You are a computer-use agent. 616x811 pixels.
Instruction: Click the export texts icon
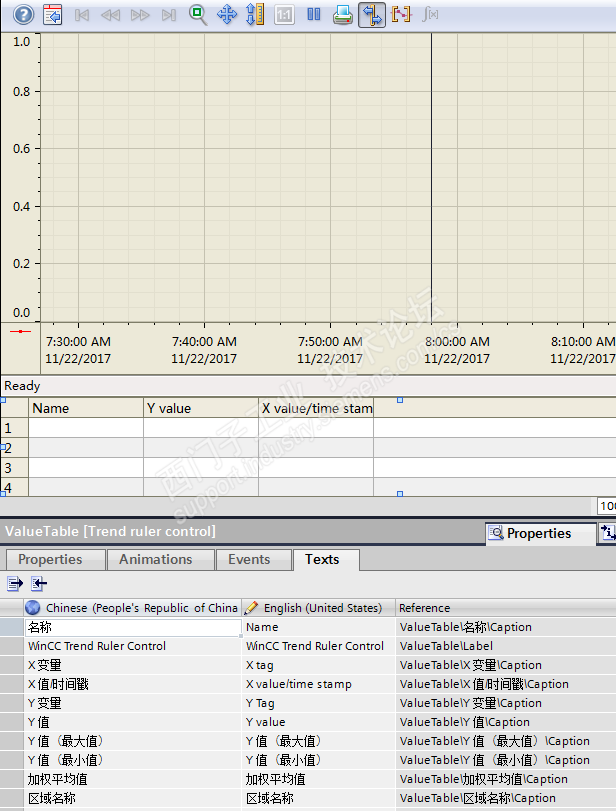15,584
